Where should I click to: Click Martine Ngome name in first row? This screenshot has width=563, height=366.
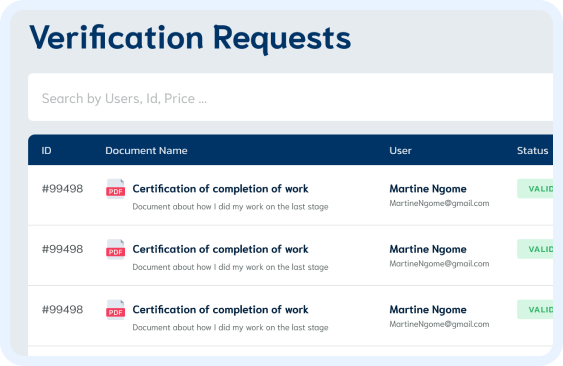(x=428, y=189)
